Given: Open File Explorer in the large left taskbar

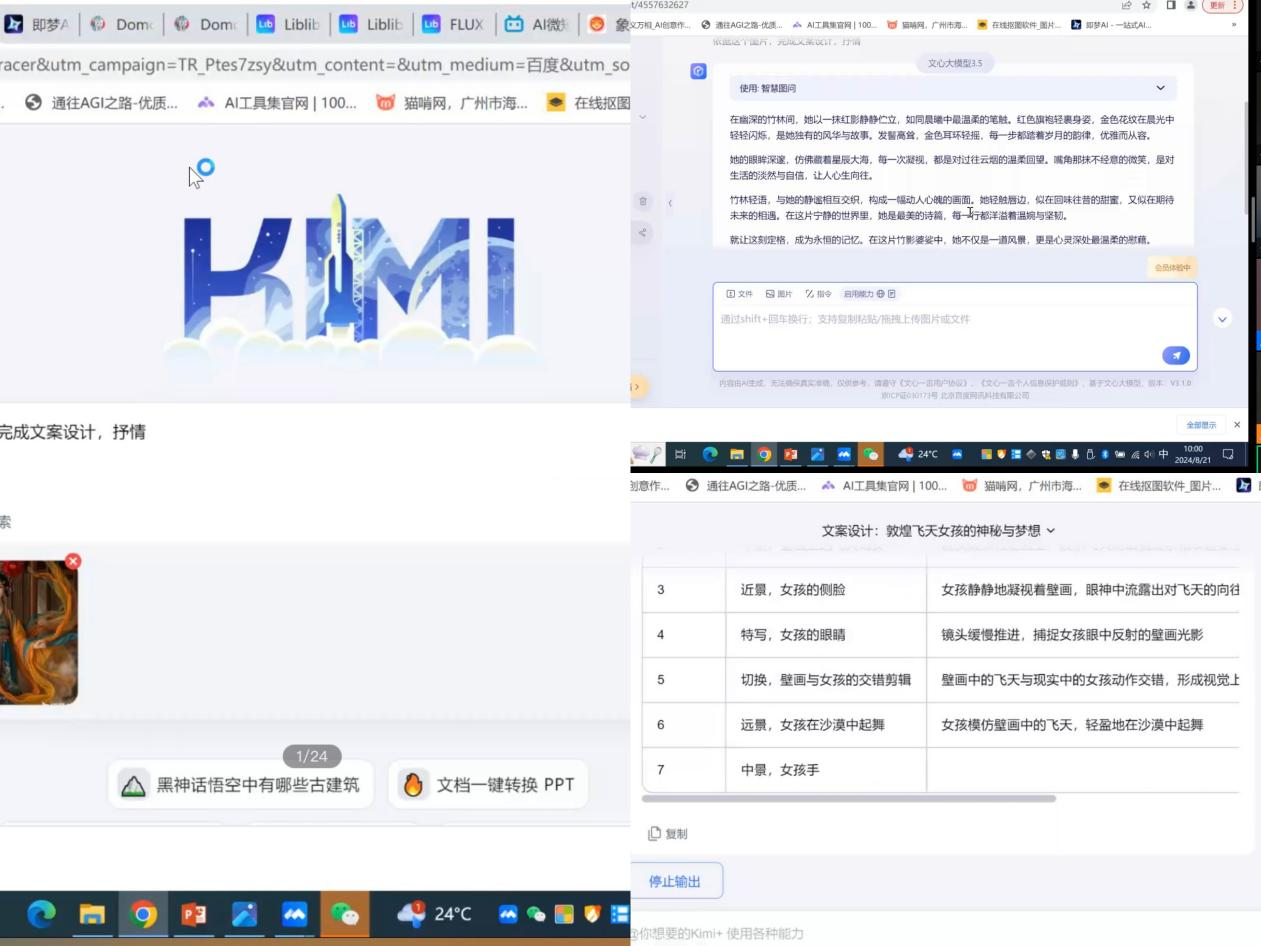Looking at the screenshot, I should pos(92,914).
